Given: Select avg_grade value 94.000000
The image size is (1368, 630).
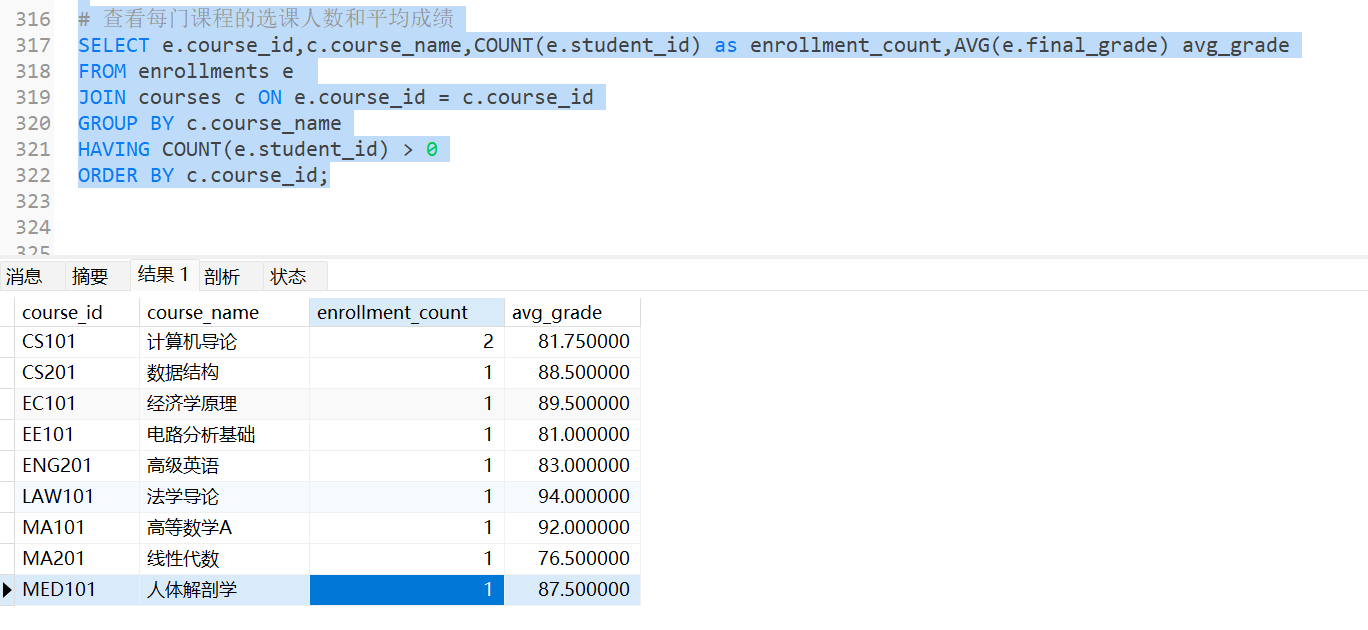Looking at the screenshot, I should coord(572,497).
